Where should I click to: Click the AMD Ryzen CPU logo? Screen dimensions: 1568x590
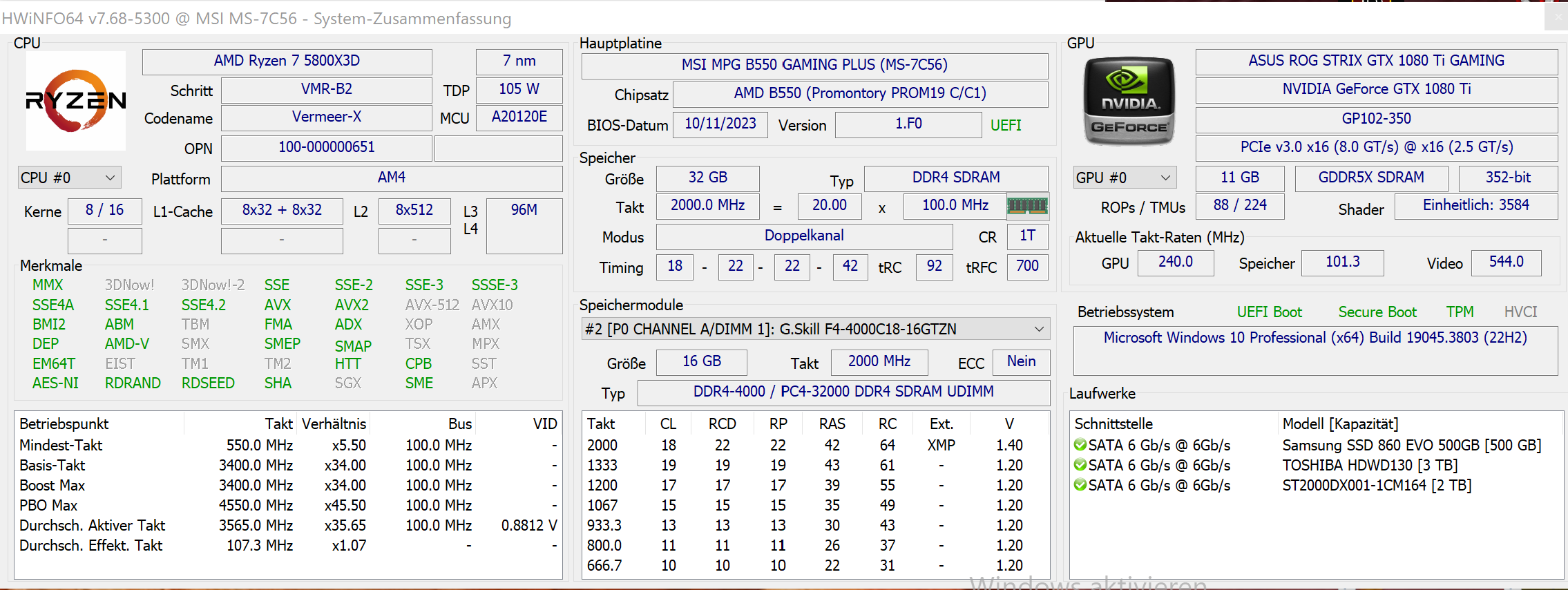(x=76, y=100)
